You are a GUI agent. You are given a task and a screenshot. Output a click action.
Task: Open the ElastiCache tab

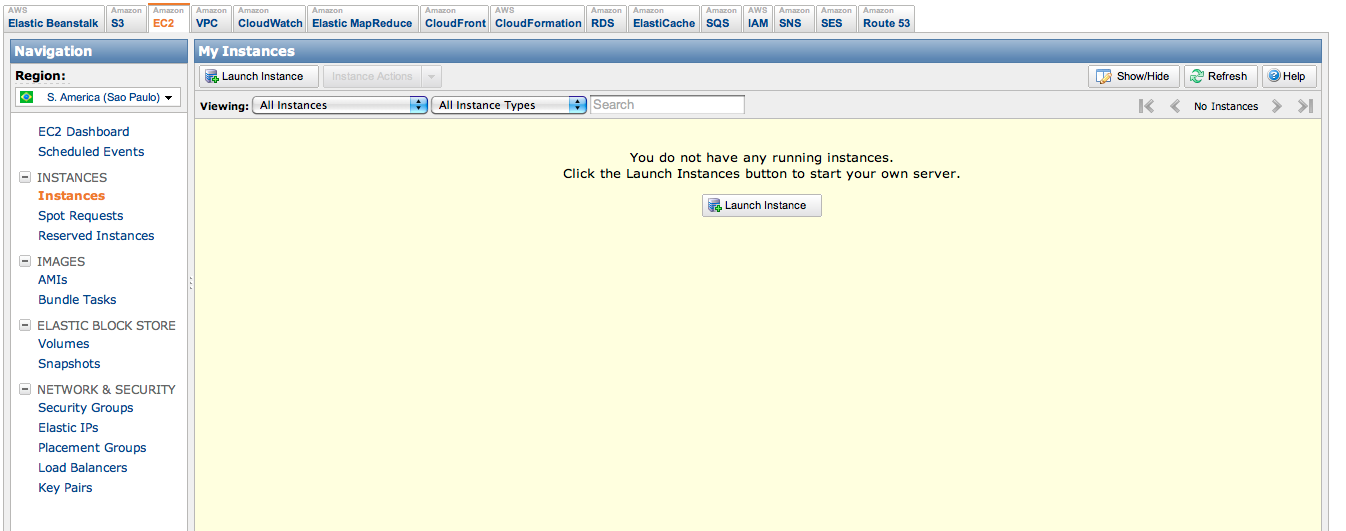pyautogui.click(x=664, y=18)
